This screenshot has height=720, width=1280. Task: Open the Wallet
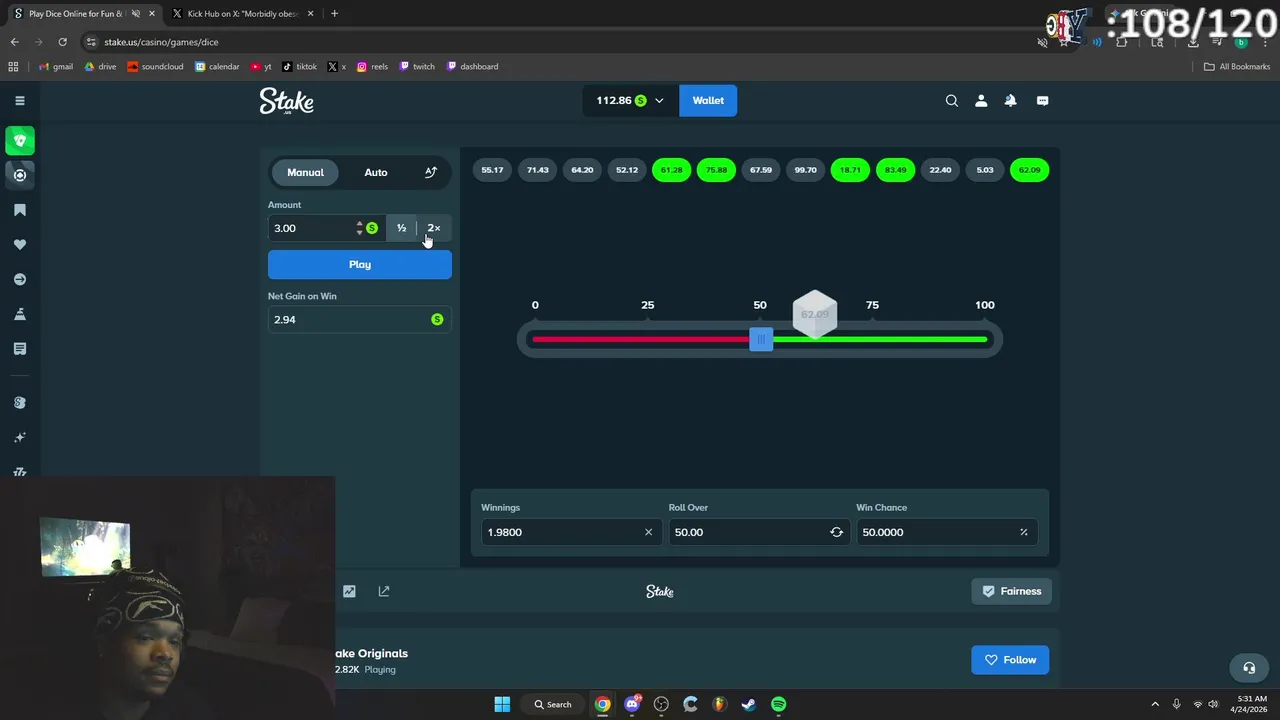pos(708,100)
